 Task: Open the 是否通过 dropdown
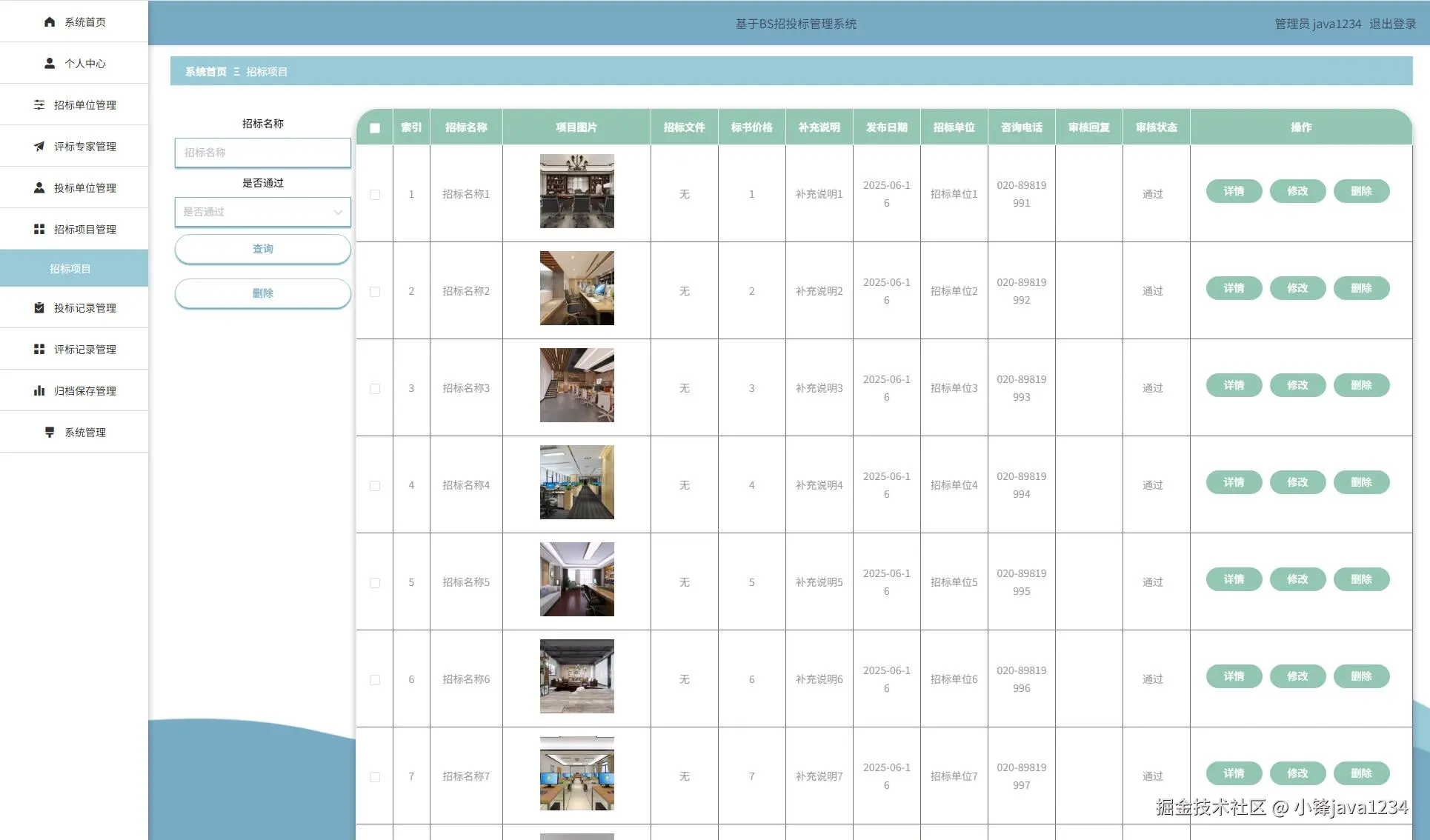point(262,212)
